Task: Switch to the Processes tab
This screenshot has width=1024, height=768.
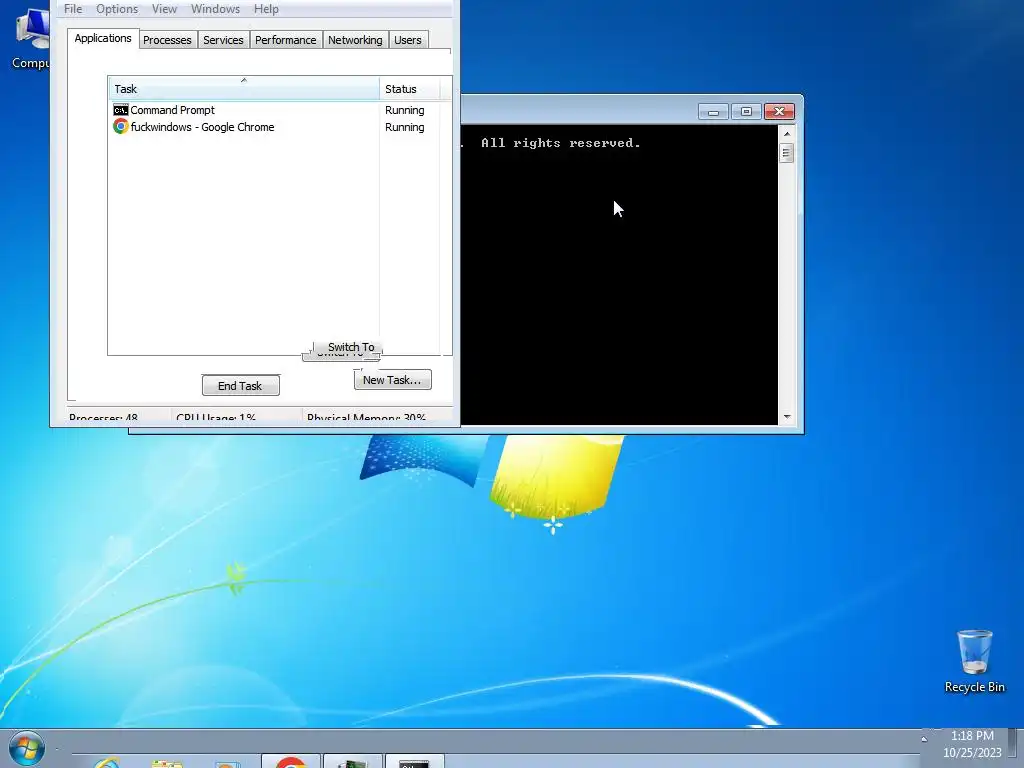Action: click(167, 40)
